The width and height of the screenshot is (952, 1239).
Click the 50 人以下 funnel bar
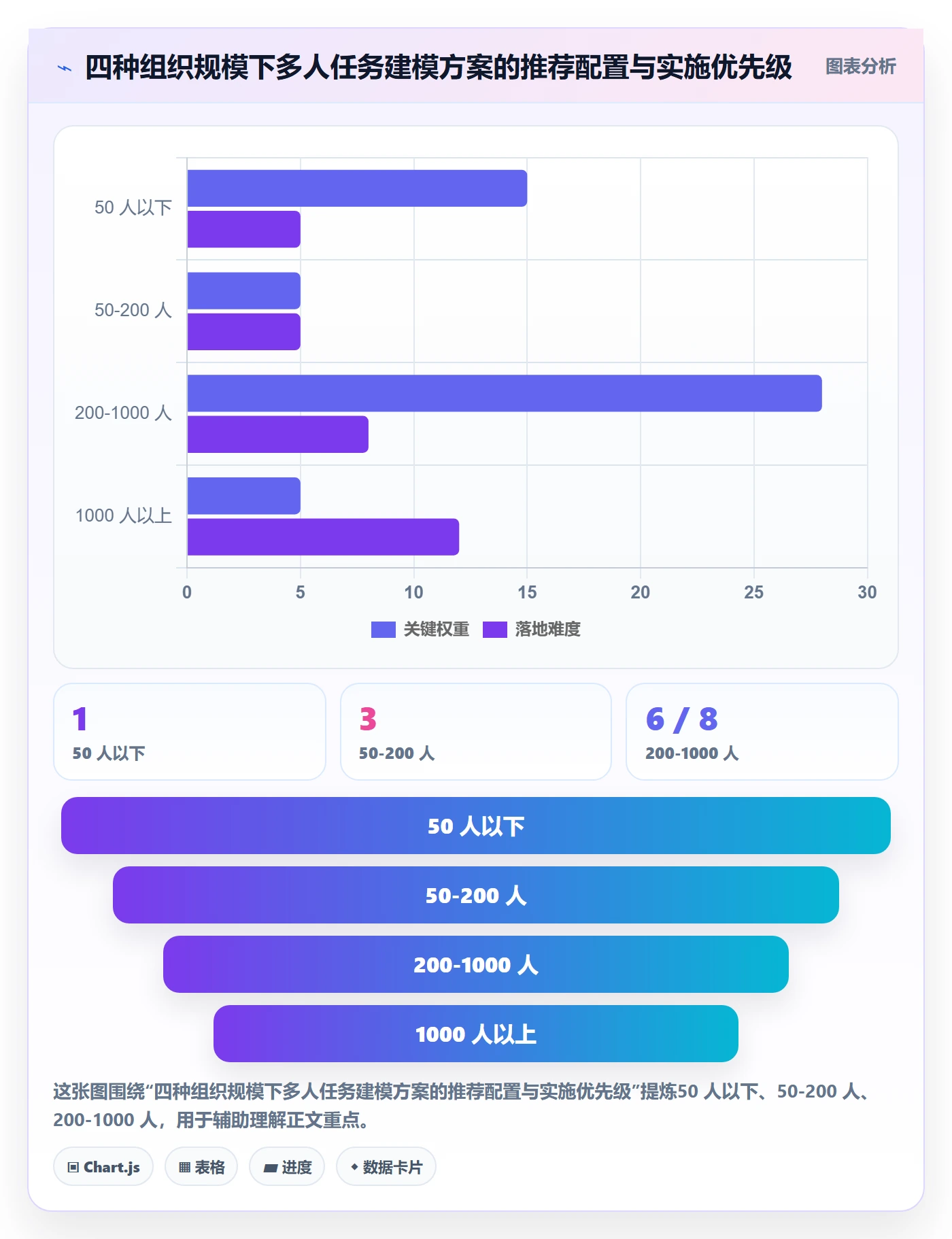[476, 826]
